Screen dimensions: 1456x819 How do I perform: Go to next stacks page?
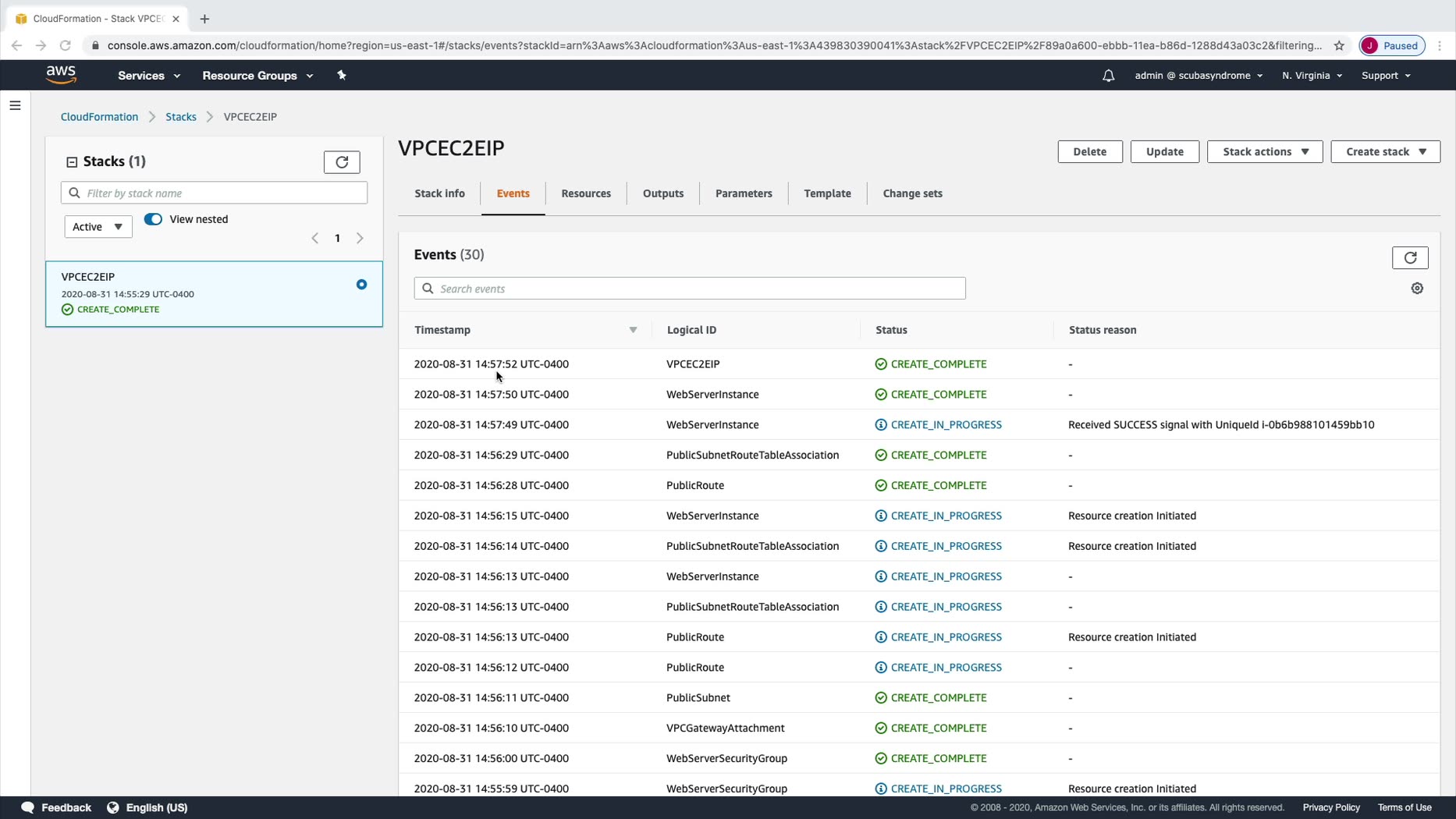point(360,238)
